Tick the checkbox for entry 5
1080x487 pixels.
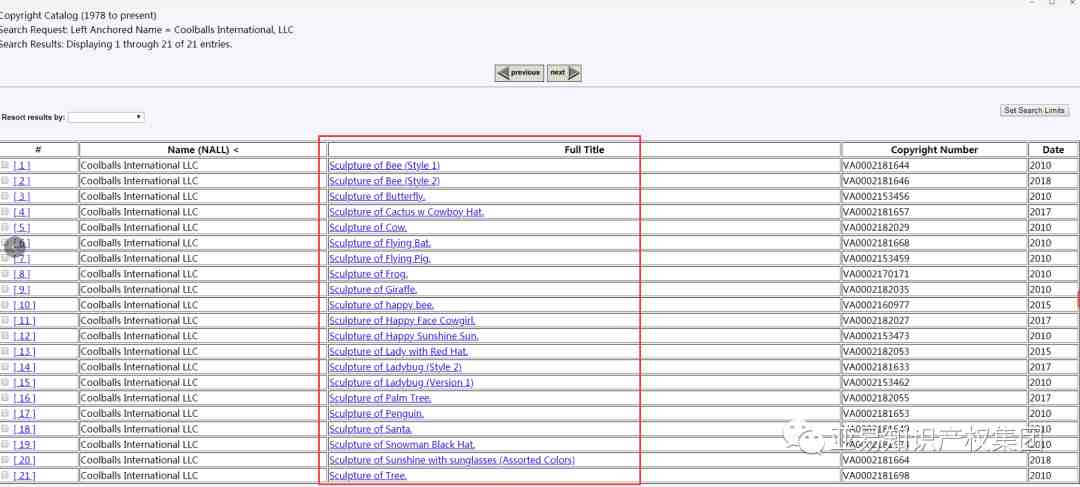tap(5, 227)
